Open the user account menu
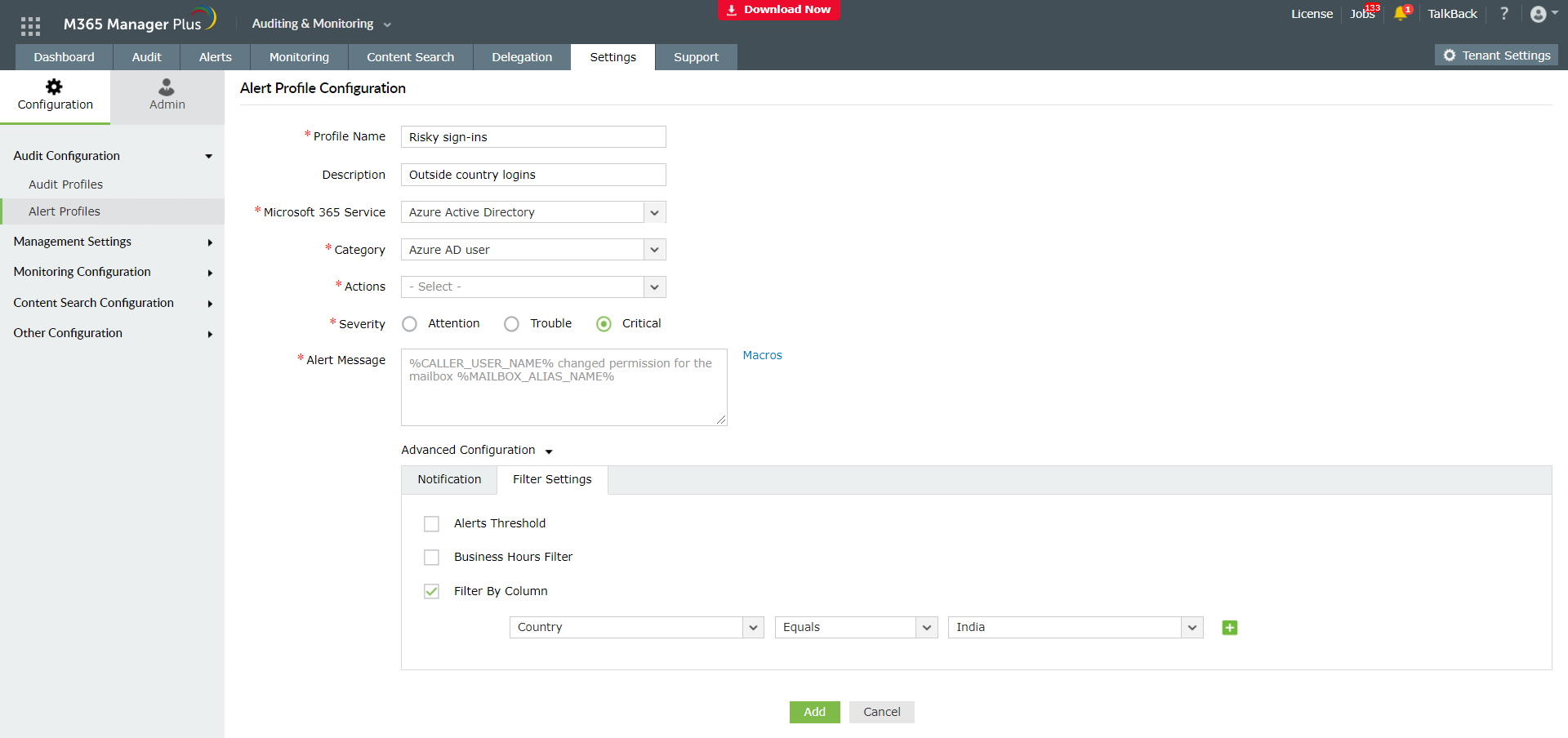This screenshot has height=738, width=1568. click(1540, 14)
